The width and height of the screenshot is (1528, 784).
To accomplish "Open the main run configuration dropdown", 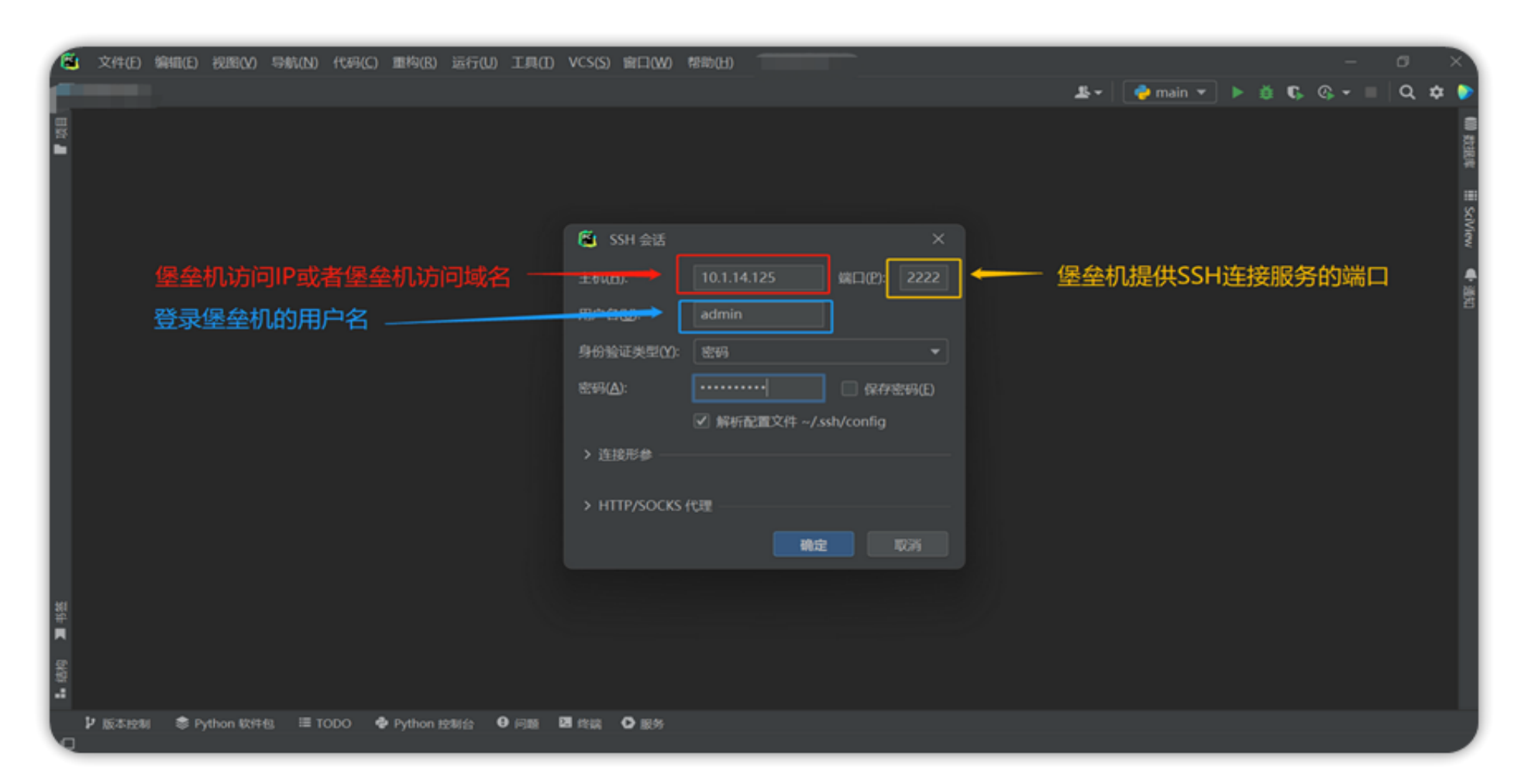I will click(1170, 92).
